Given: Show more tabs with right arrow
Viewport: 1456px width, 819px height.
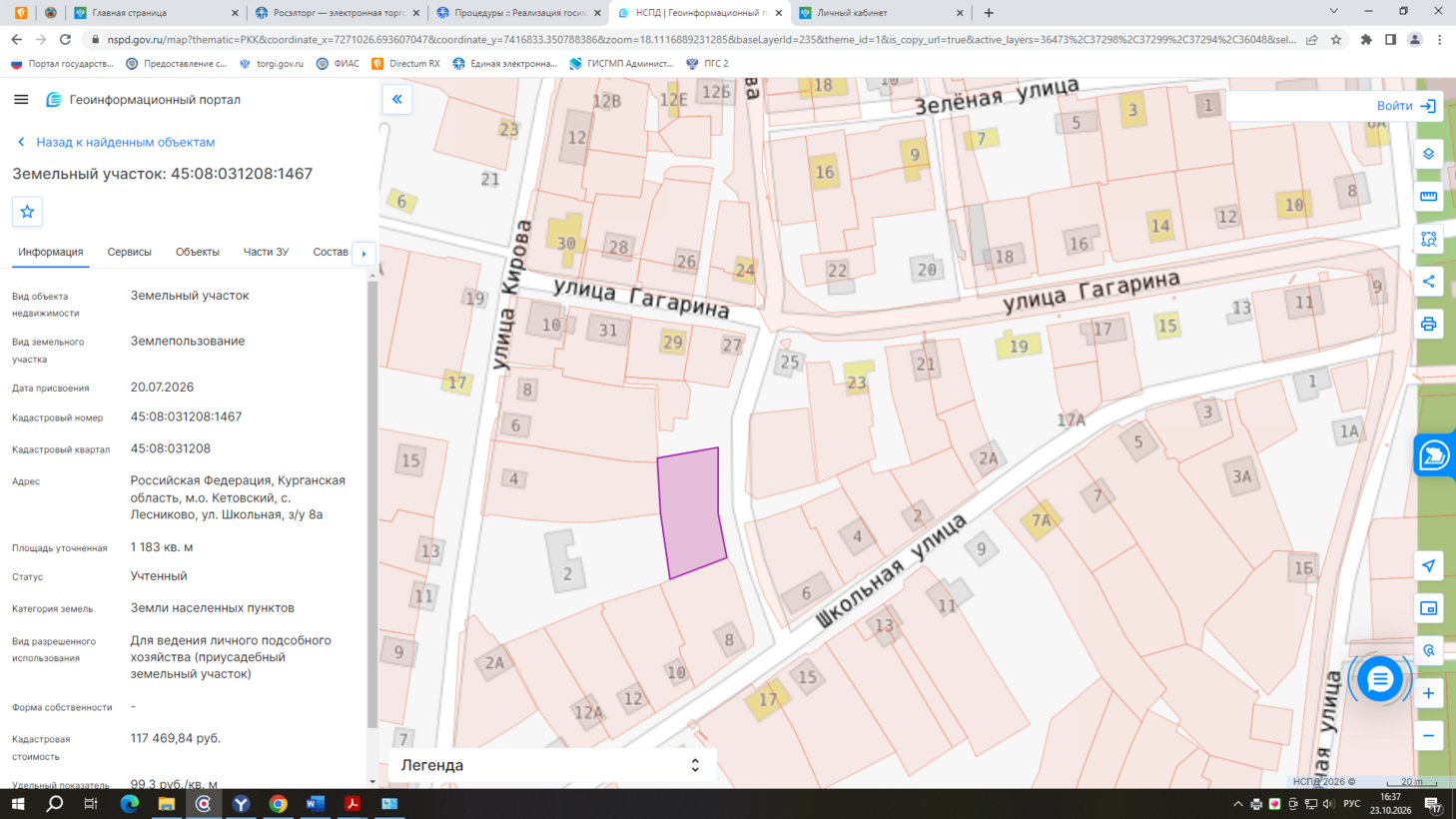Looking at the screenshot, I should (364, 254).
